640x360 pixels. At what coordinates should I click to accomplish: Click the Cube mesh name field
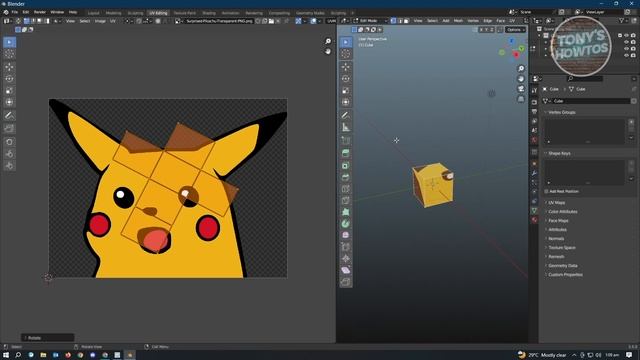[591, 101]
